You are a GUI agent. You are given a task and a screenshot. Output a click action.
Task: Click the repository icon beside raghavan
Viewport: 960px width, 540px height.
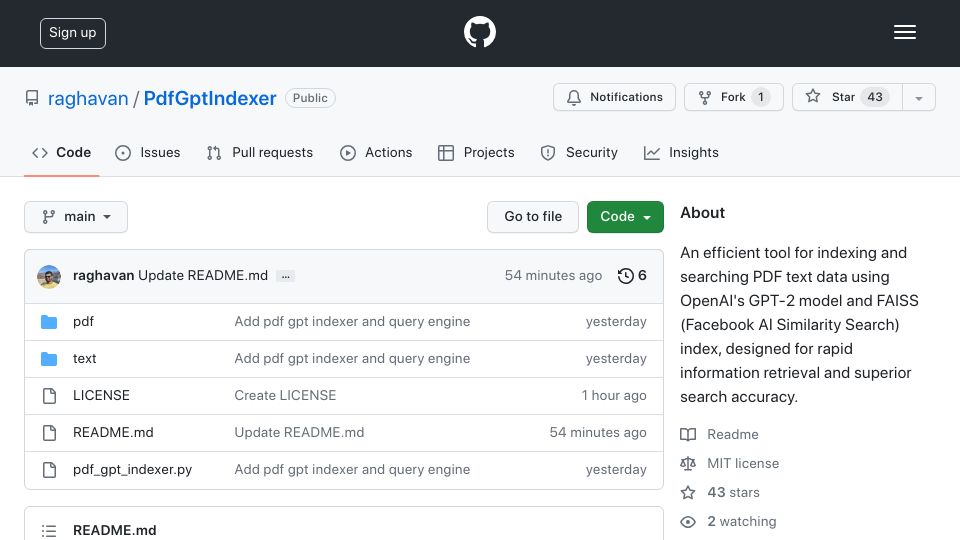pos(32,98)
